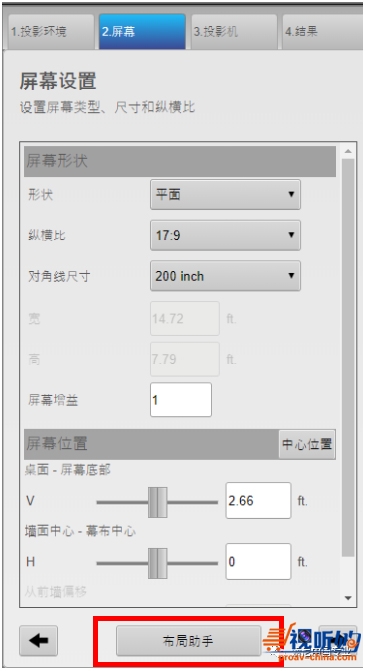Click the 屏幕增益 input field
365x671 pixels.
pyautogui.click(x=181, y=400)
